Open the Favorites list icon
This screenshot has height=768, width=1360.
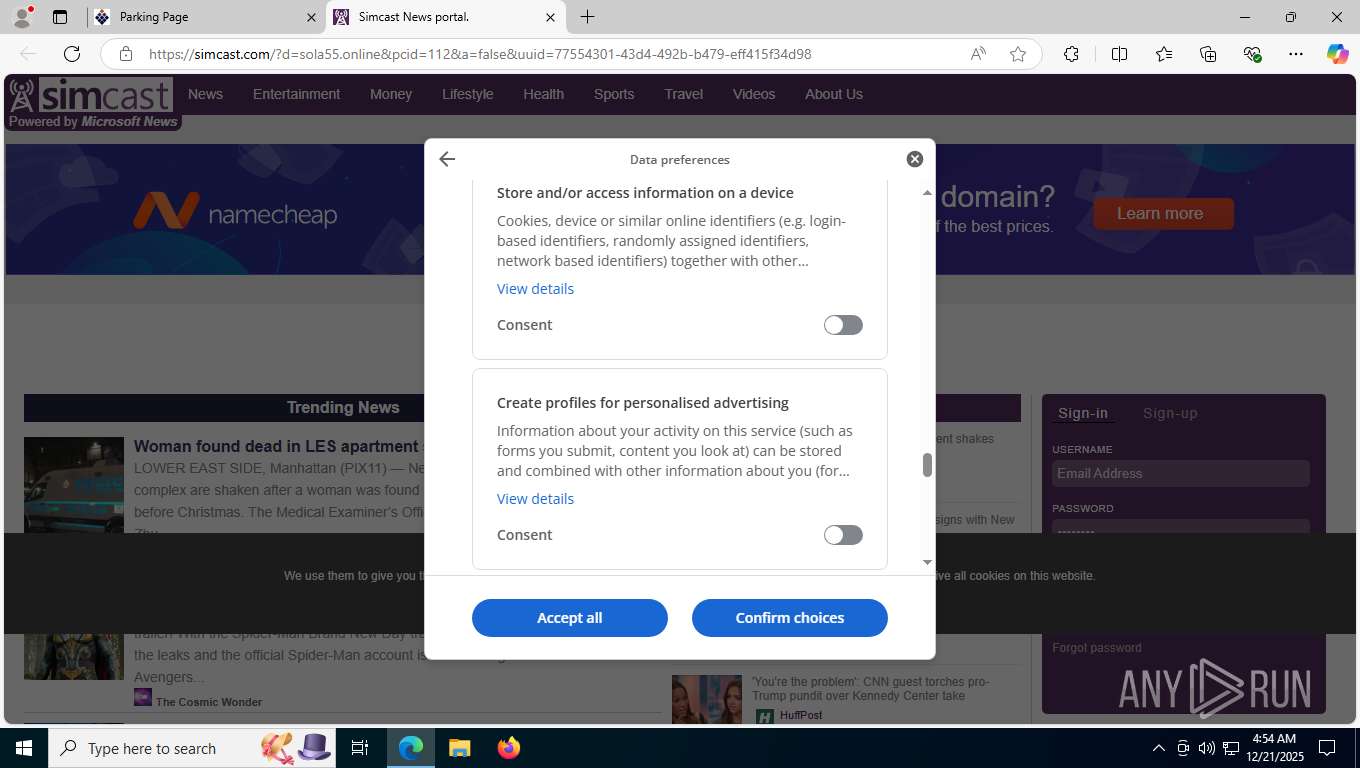point(1163,54)
